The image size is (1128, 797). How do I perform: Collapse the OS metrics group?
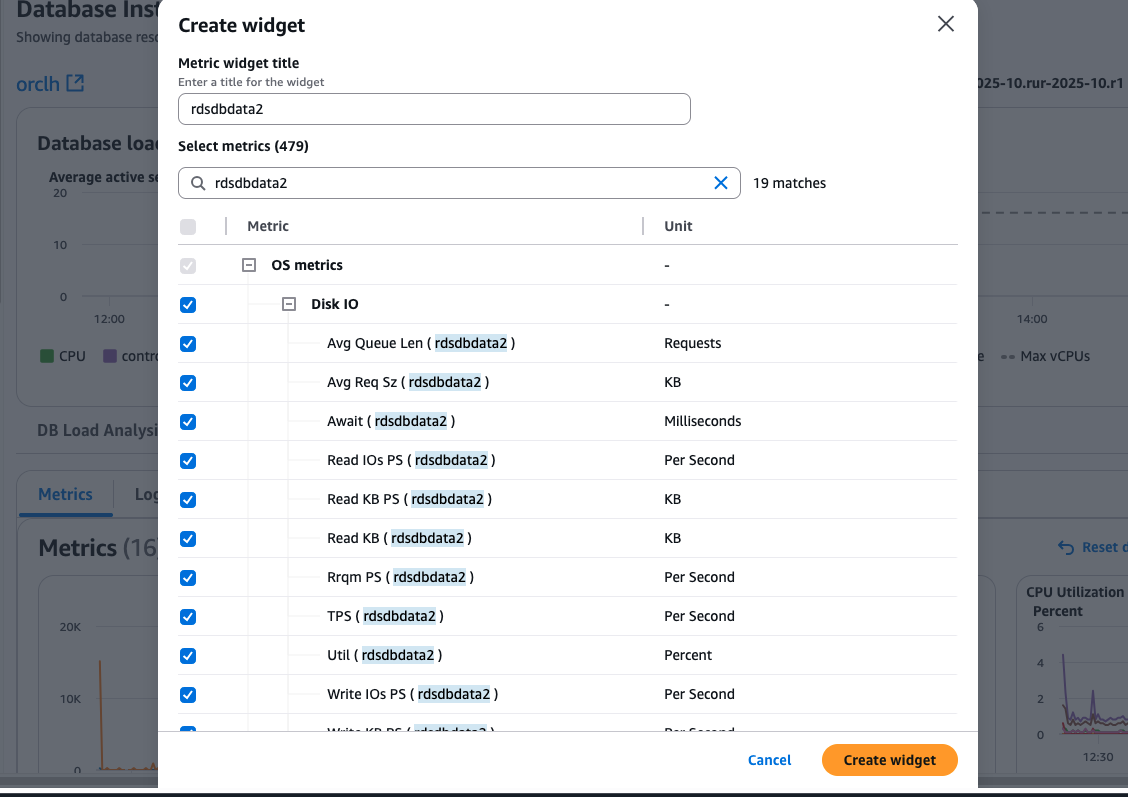click(x=249, y=266)
